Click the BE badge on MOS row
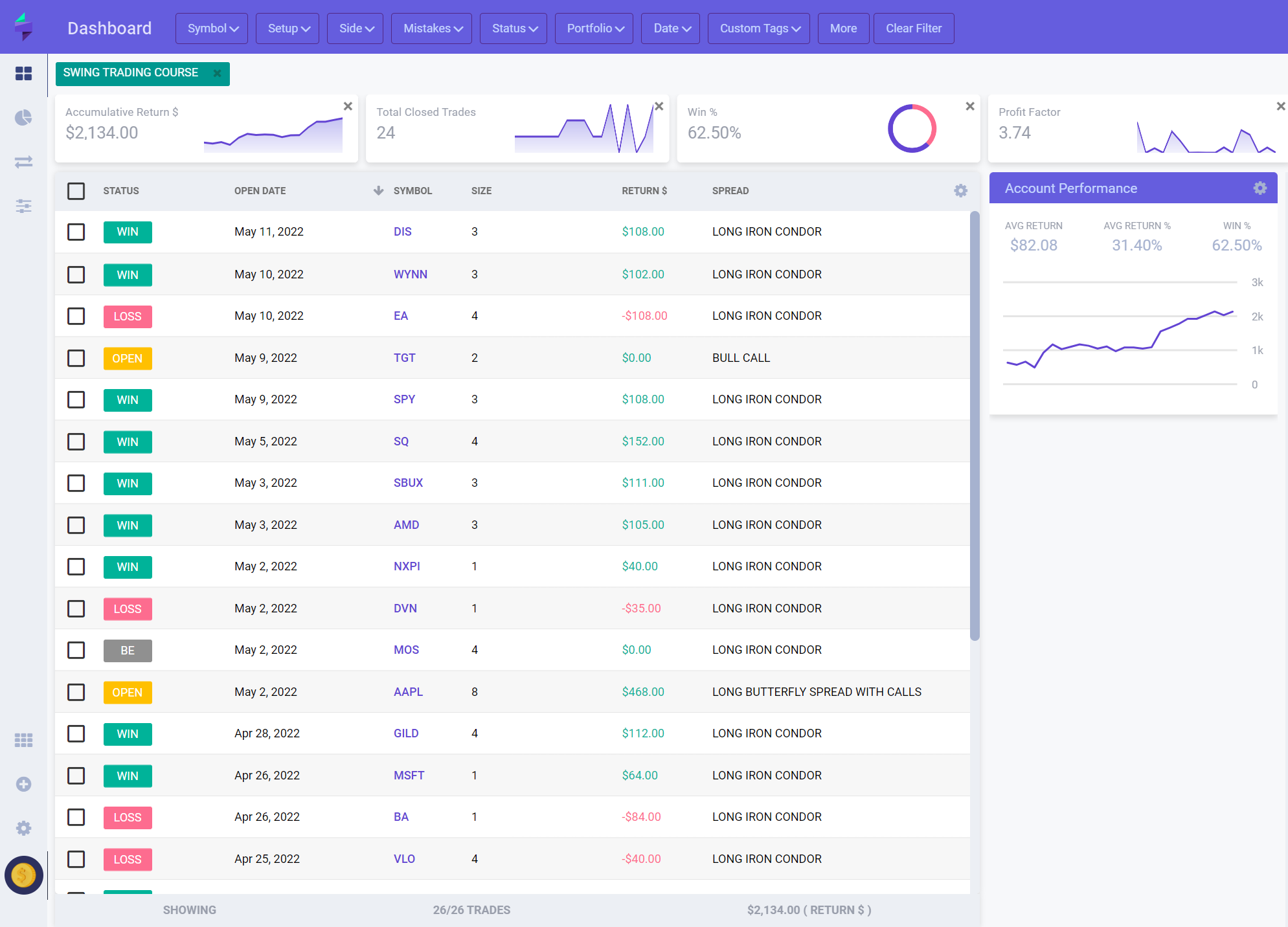Viewport: 1288px width, 927px height. coord(128,651)
